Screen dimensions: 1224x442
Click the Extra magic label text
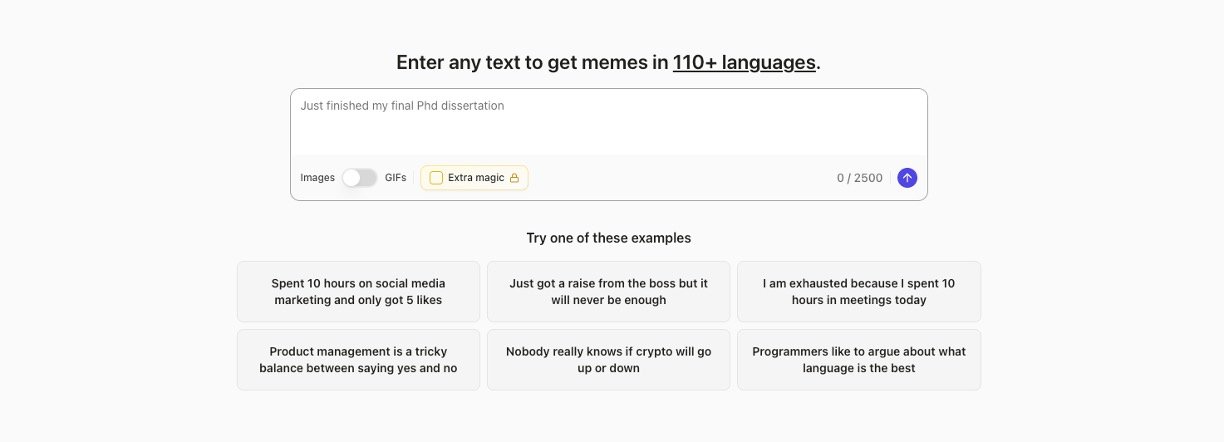click(476, 178)
